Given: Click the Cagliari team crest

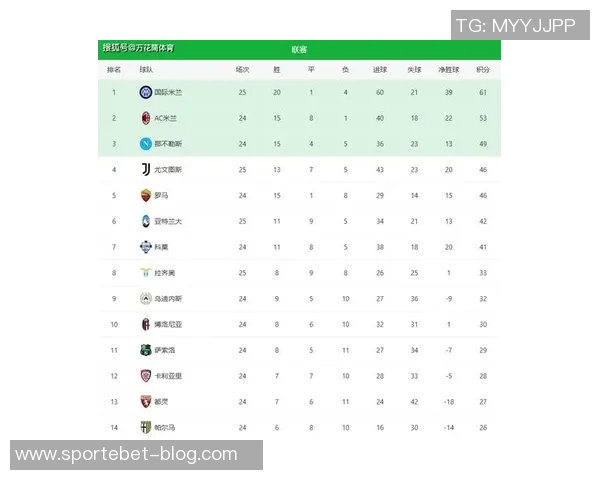Looking at the screenshot, I should [145, 376].
